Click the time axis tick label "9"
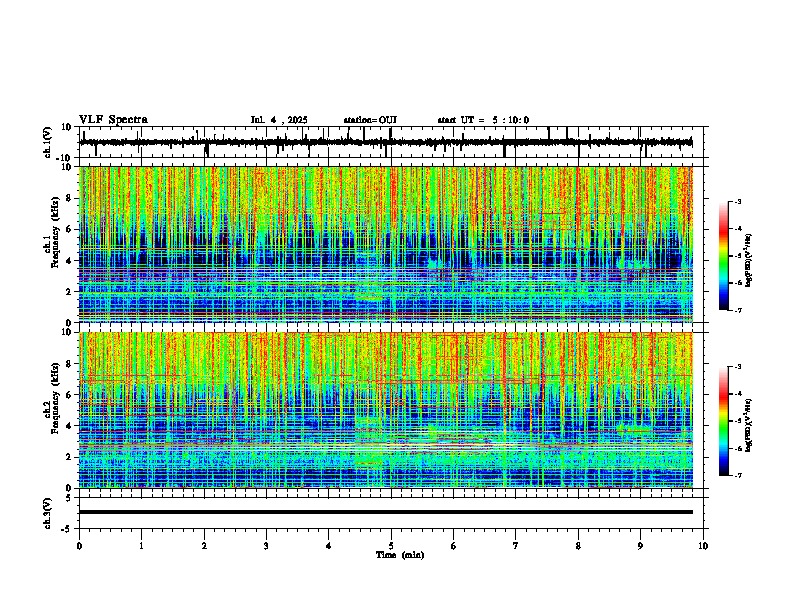792x612 pixels. pyautogui.click(x=640, y=545)
